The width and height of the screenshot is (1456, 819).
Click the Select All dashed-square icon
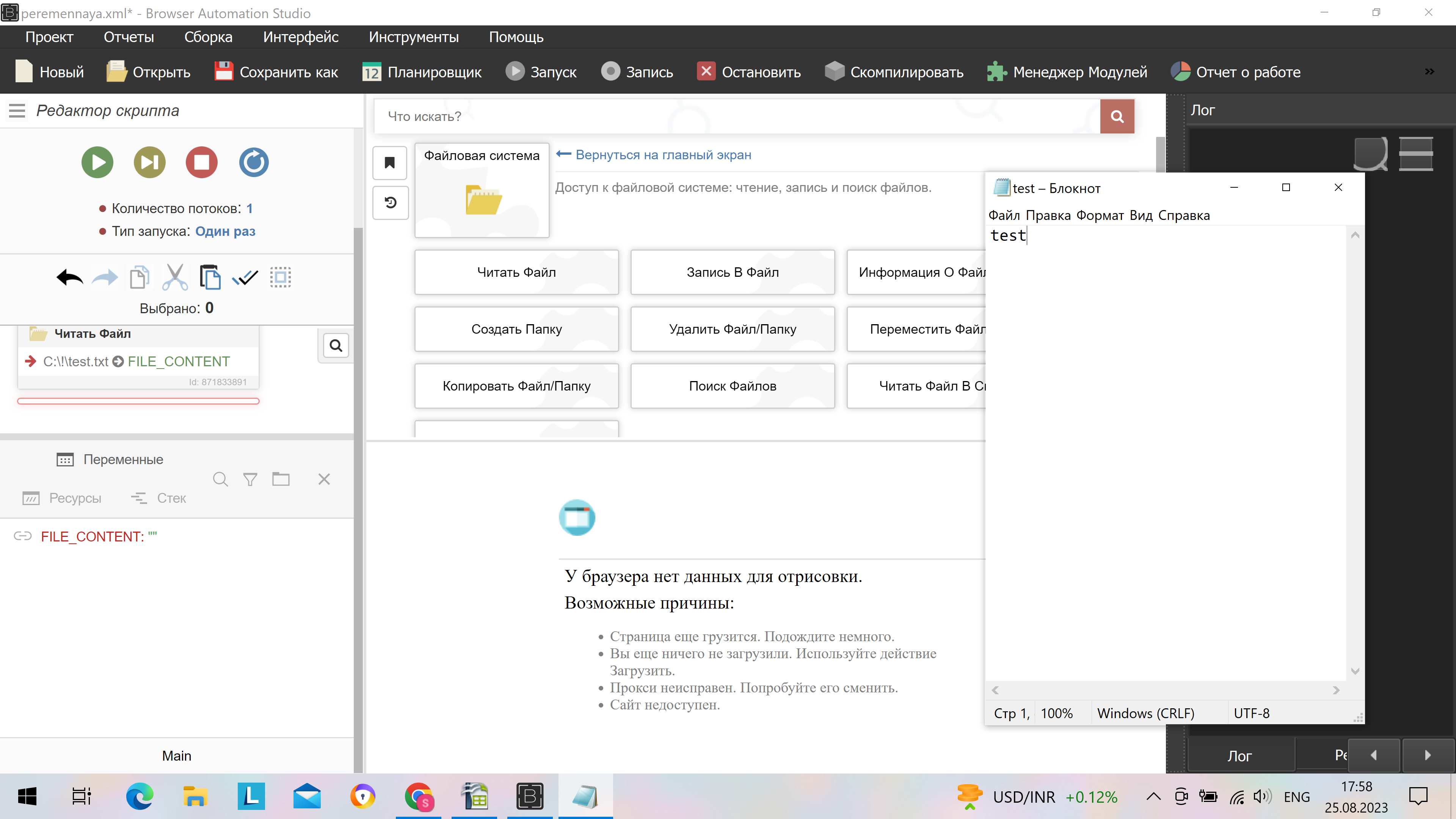(280, 278)
